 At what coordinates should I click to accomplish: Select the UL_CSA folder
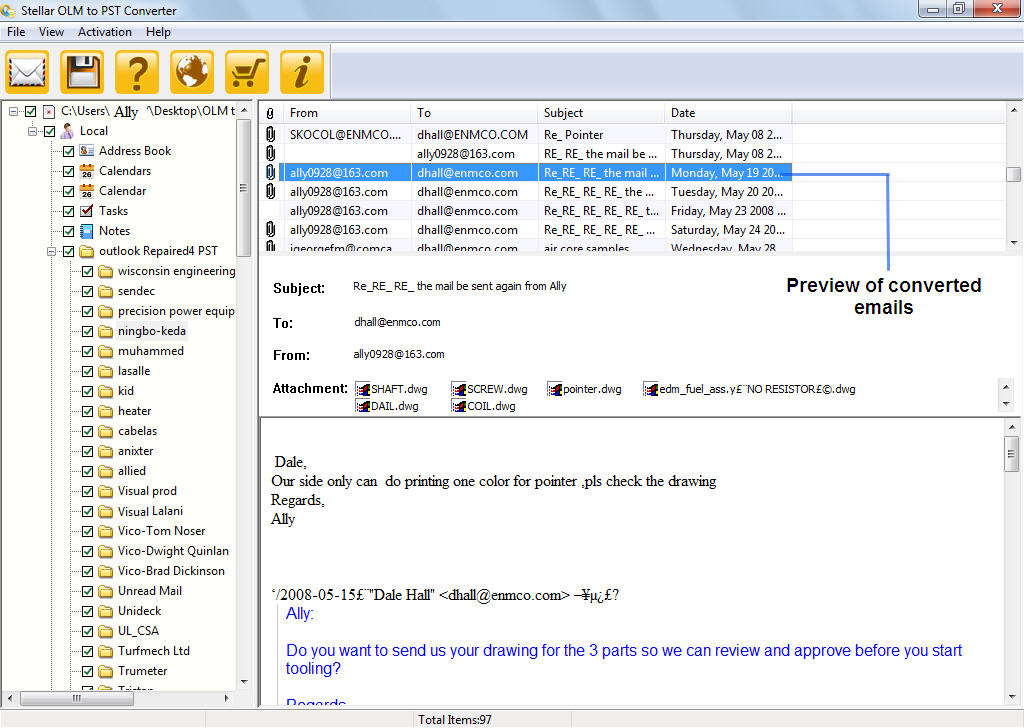[x=138, y=631]
